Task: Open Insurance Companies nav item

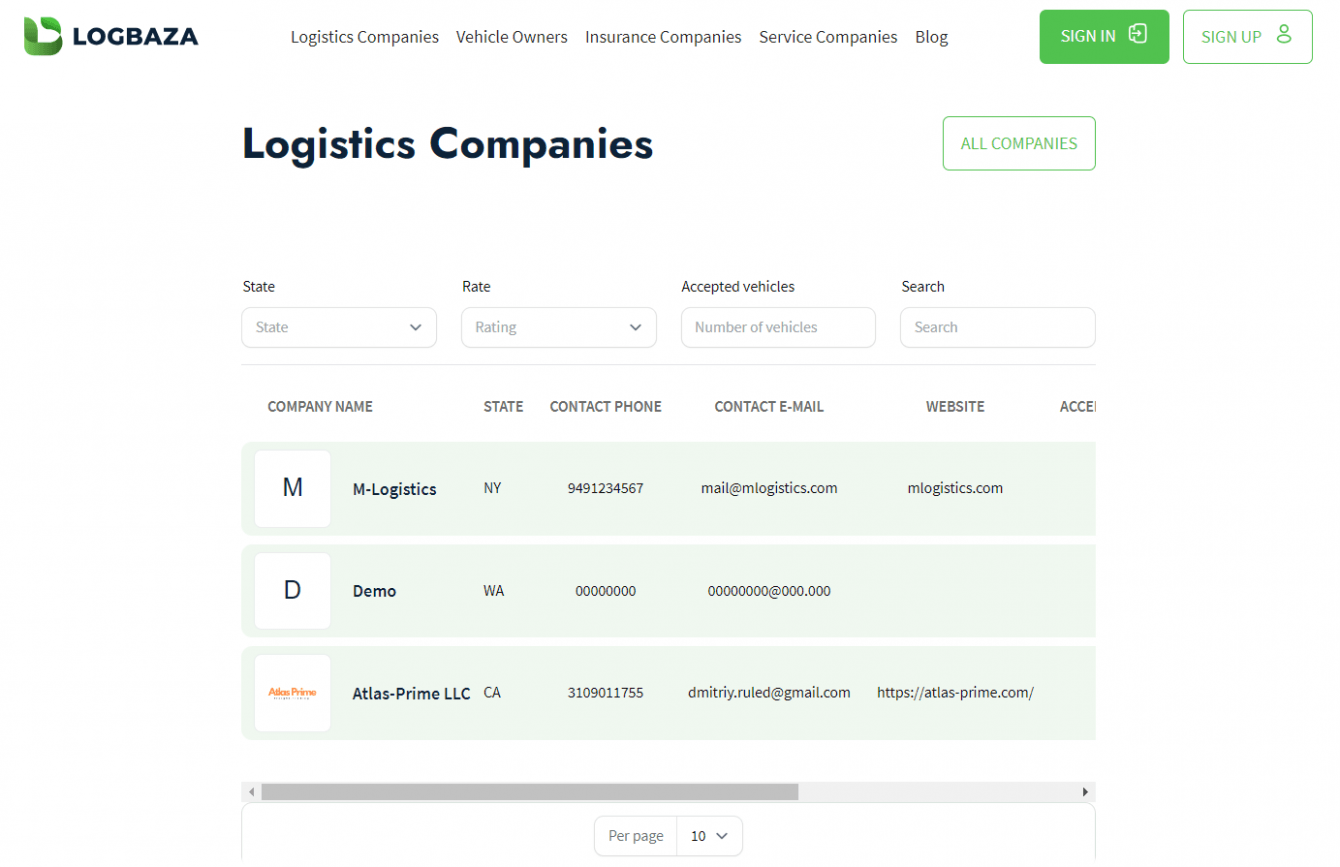Action: (x=663, y=37)
